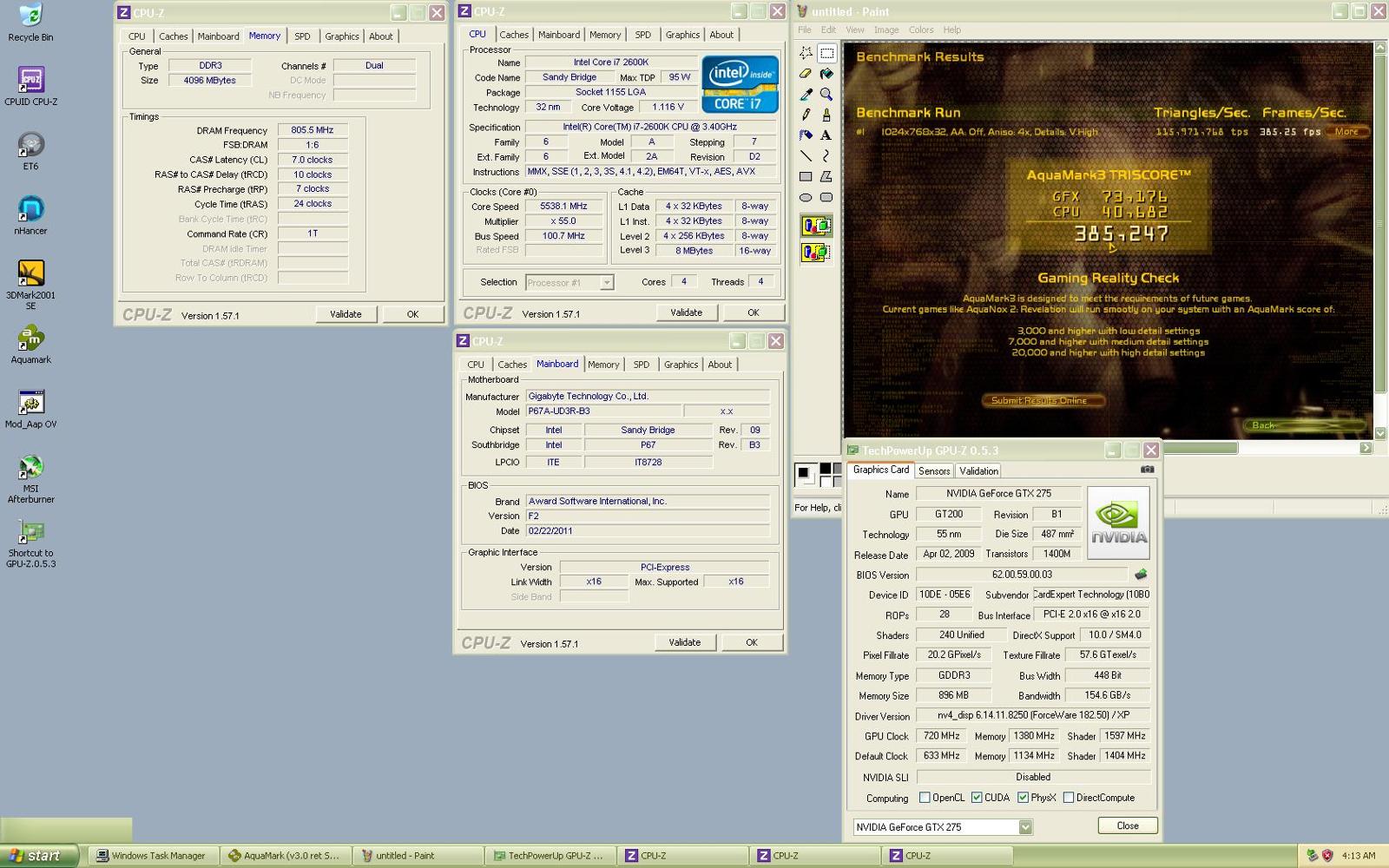Image resolution: width=1389 pixels, height=868 pixels.
Task: Select opaque selection mode option in Paint
Action: pyautogui.click(x=815, y=227)
